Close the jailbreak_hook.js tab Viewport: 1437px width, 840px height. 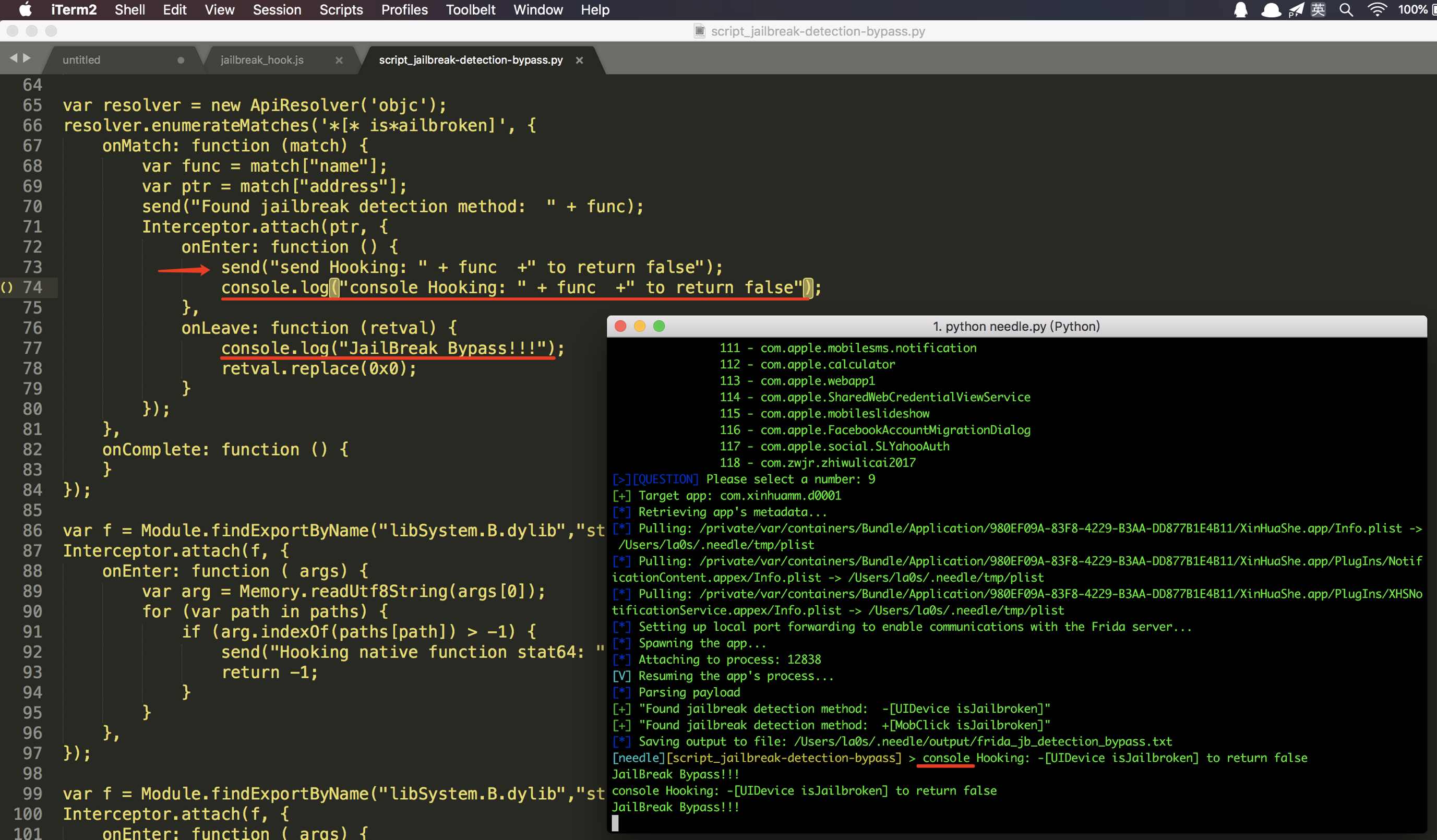339,60
